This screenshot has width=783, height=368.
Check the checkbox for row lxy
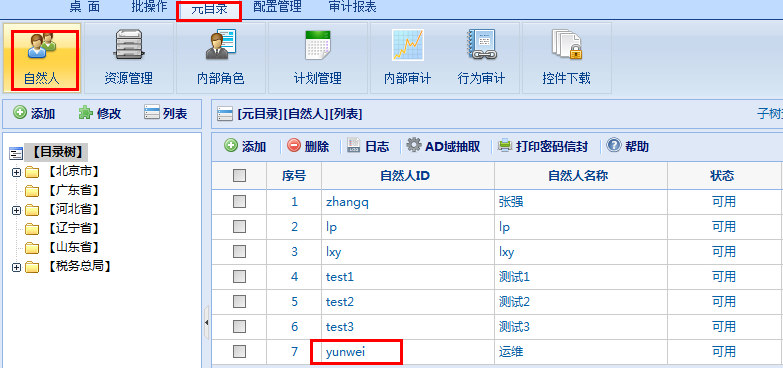[x=240, y=252]
